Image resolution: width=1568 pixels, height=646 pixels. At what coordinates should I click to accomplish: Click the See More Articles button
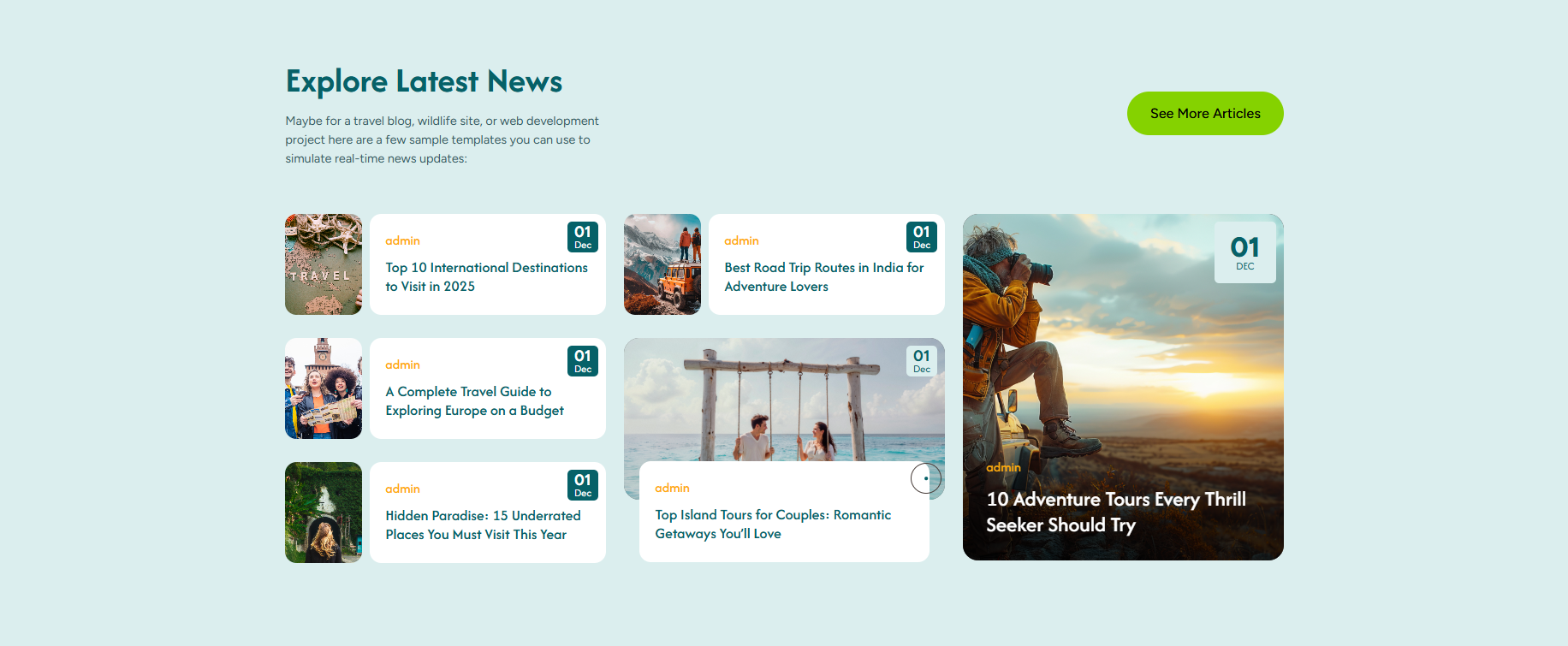pyautogui.click(x=1204, y=114)
